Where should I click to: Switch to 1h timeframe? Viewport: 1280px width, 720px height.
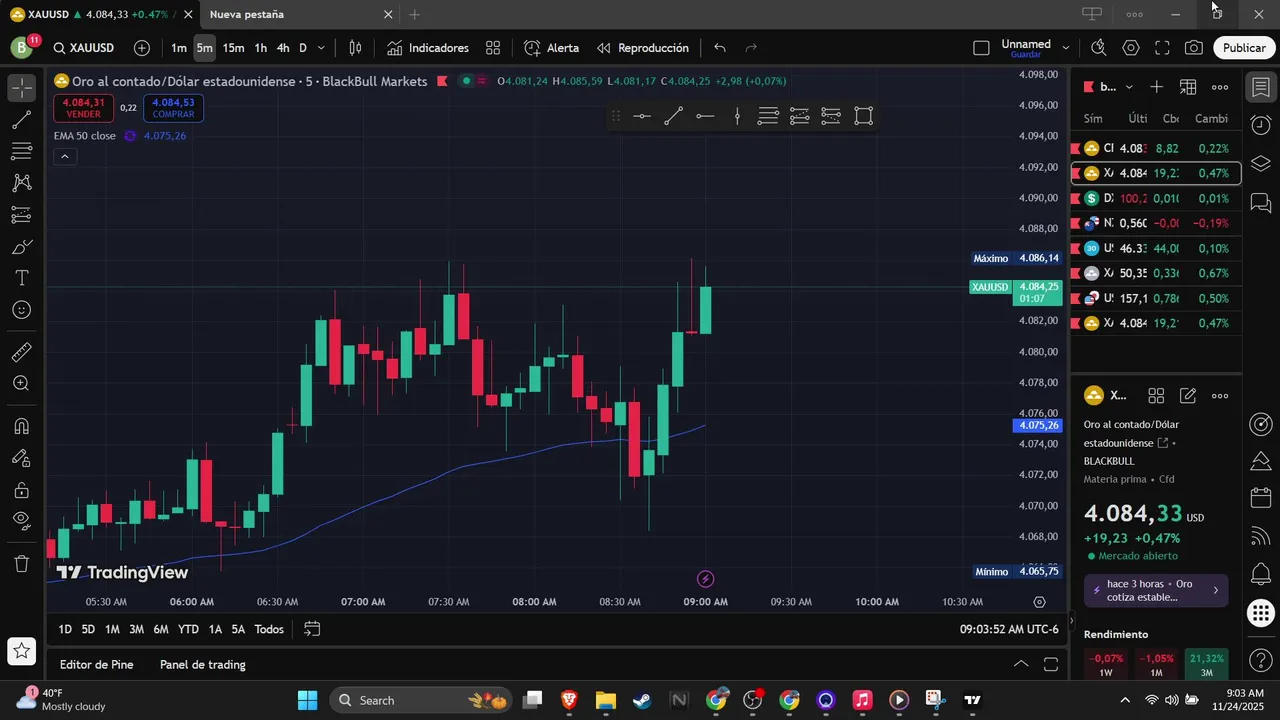(x=260, y=48)
